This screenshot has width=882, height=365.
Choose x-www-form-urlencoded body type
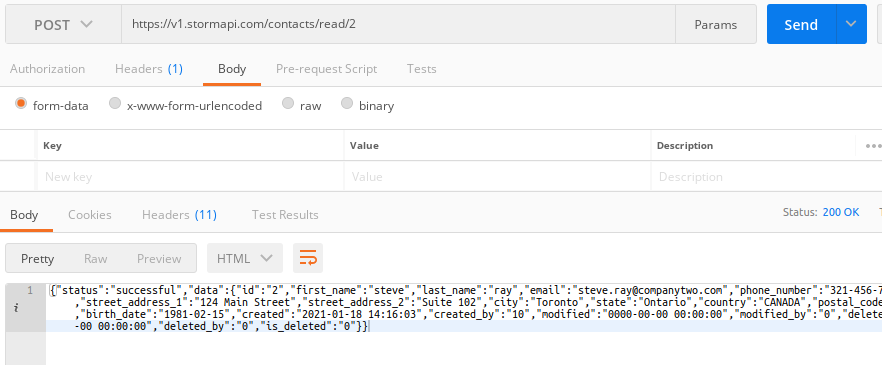click(x=115, y=103)
